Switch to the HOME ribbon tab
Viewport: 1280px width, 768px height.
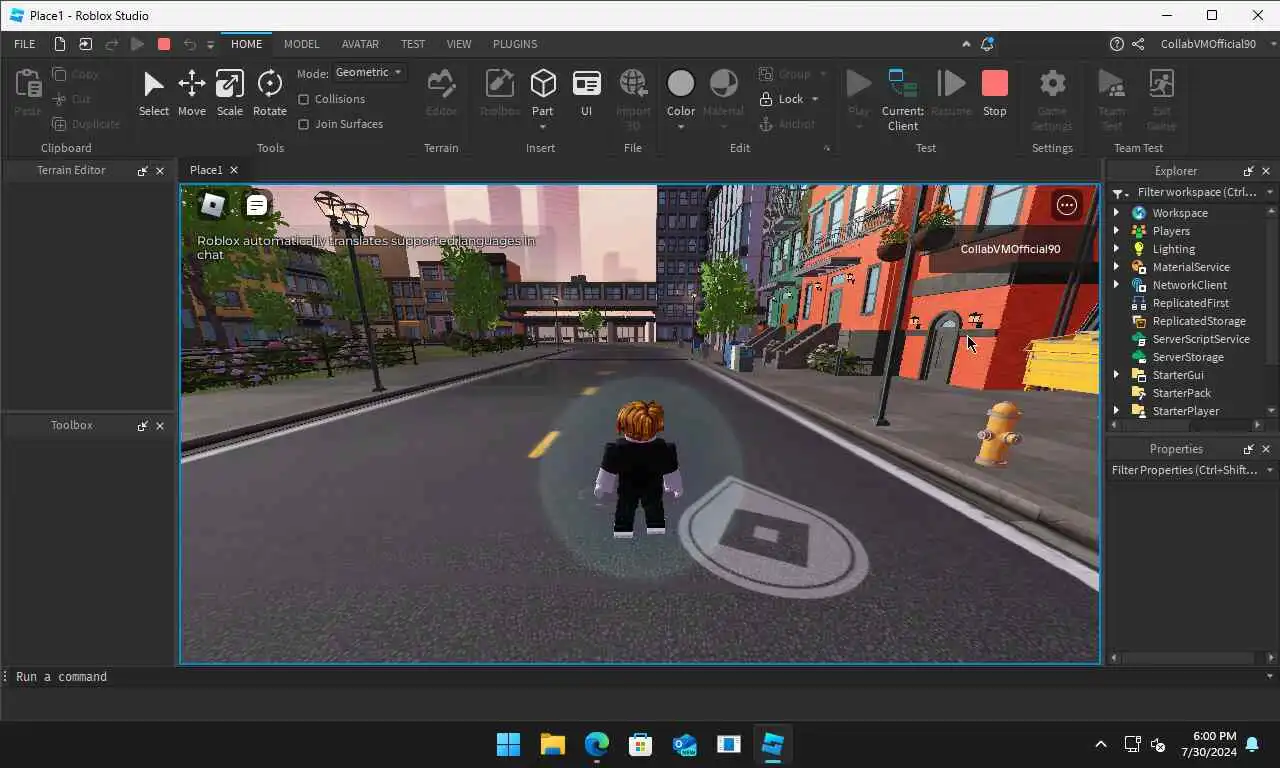tap(246, 44)
